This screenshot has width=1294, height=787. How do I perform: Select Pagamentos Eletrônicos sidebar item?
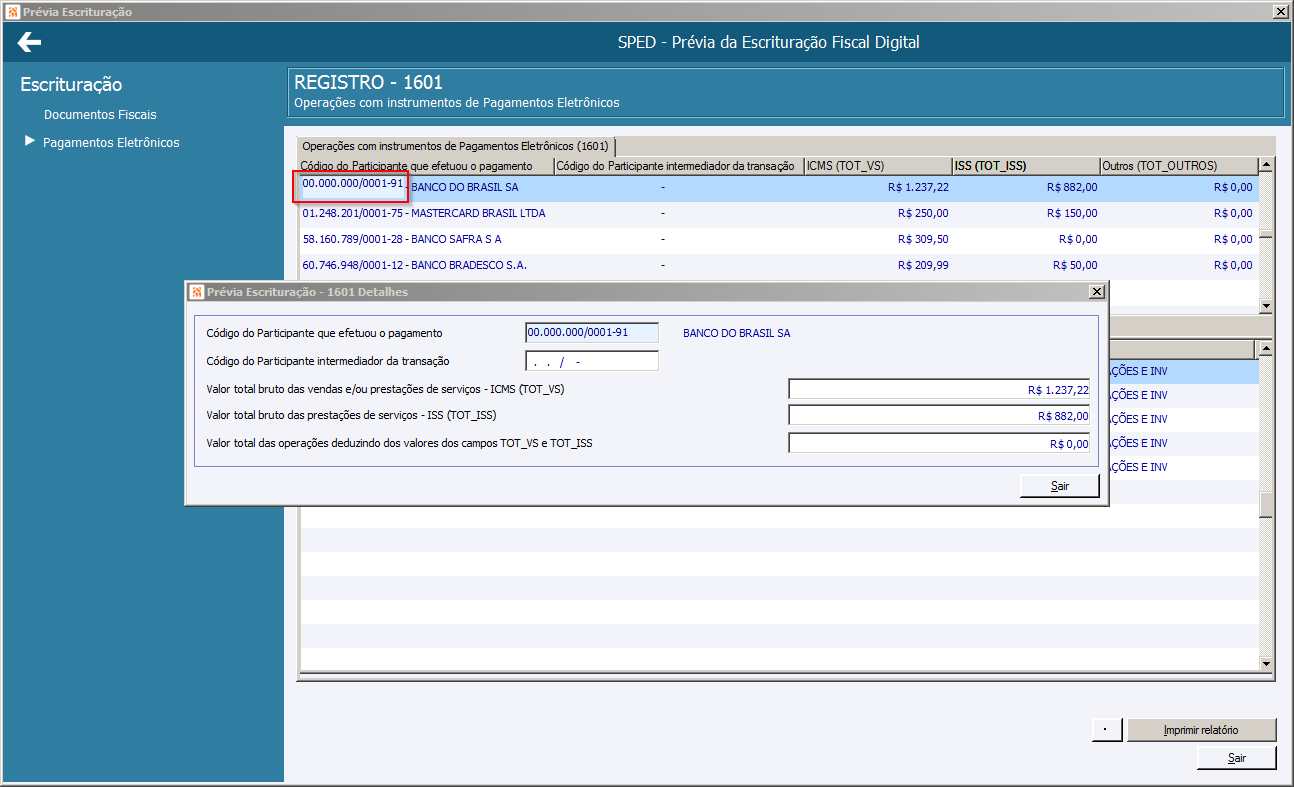pyautogui.click(x=111, y=143)
